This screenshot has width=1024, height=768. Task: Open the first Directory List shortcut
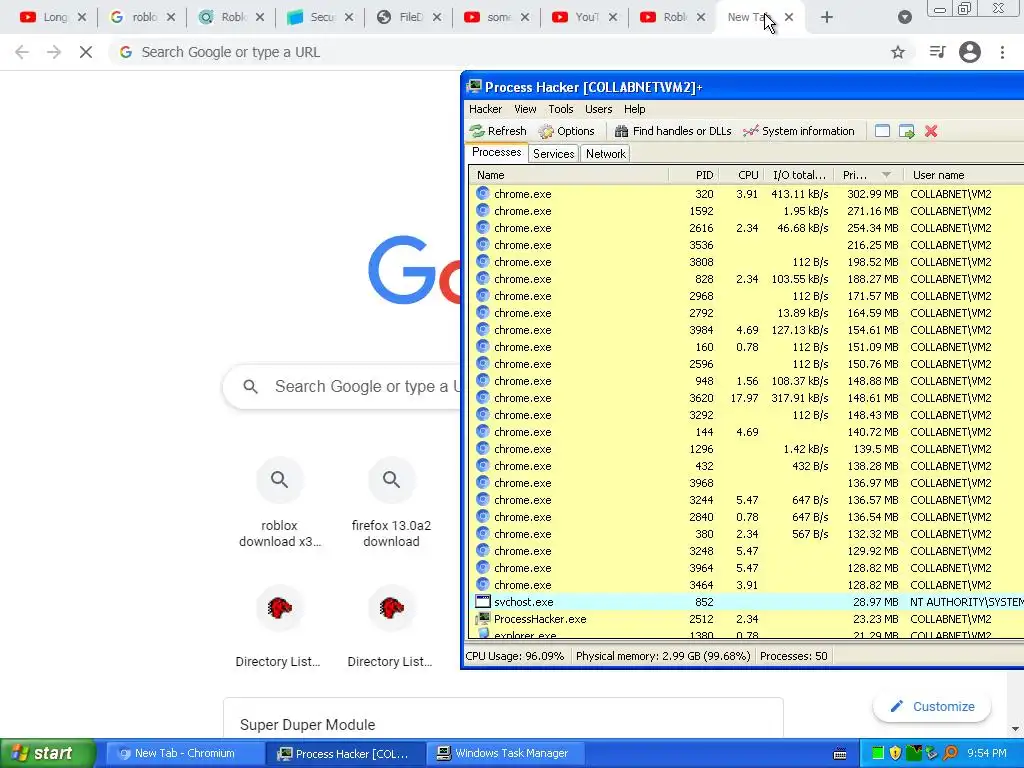pos(278,627)
